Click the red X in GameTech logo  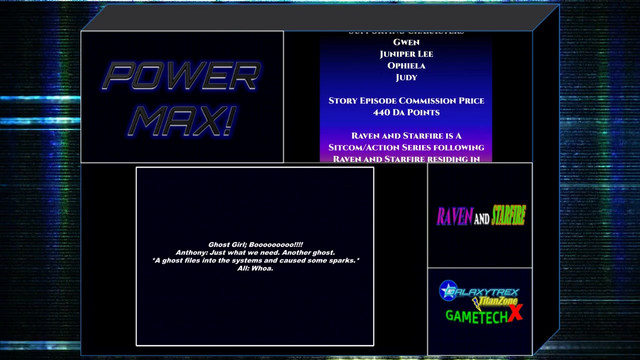pyautogui.click(x=516, y=313)
